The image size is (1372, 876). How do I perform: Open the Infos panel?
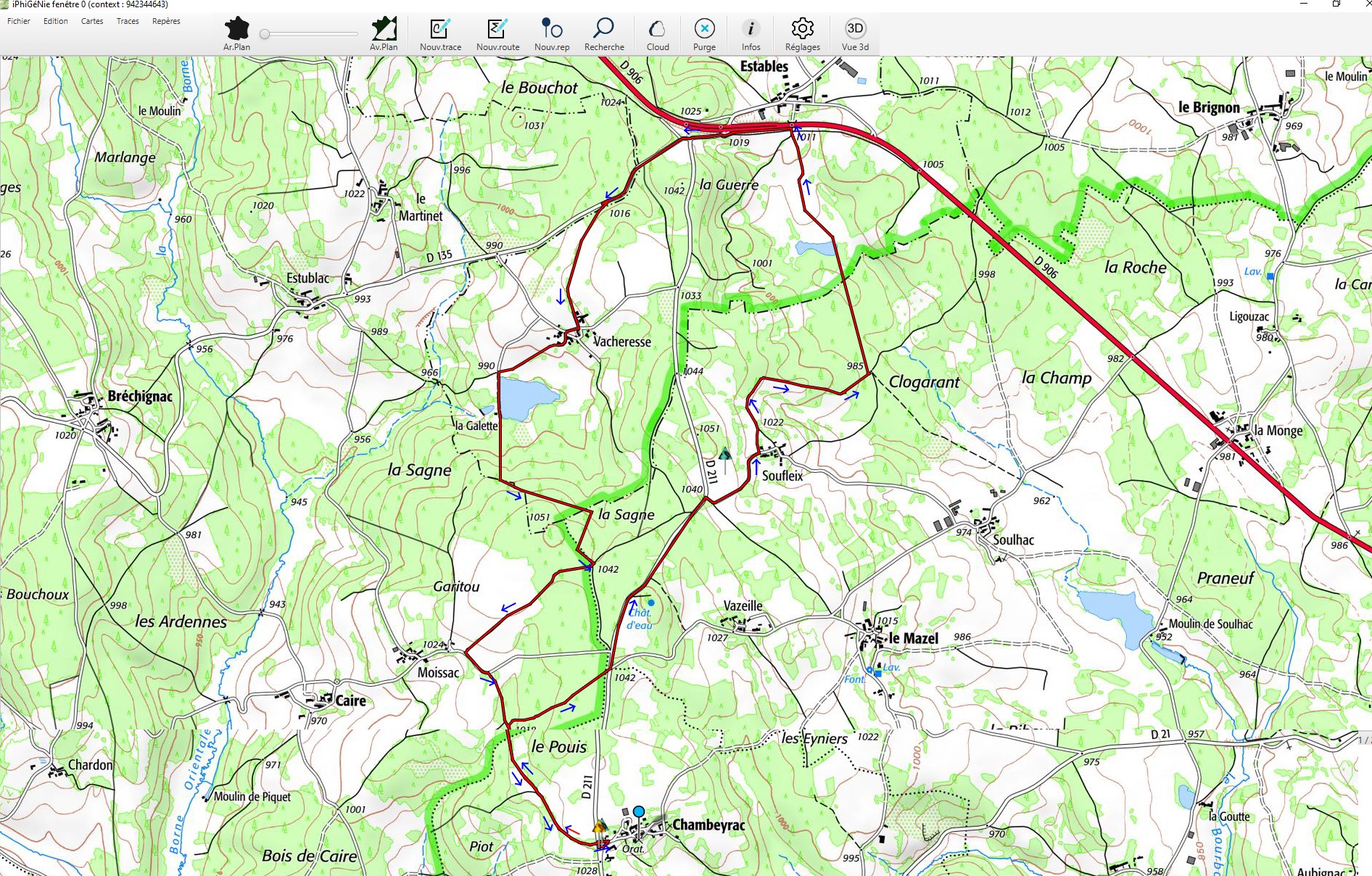pos(751,30)
